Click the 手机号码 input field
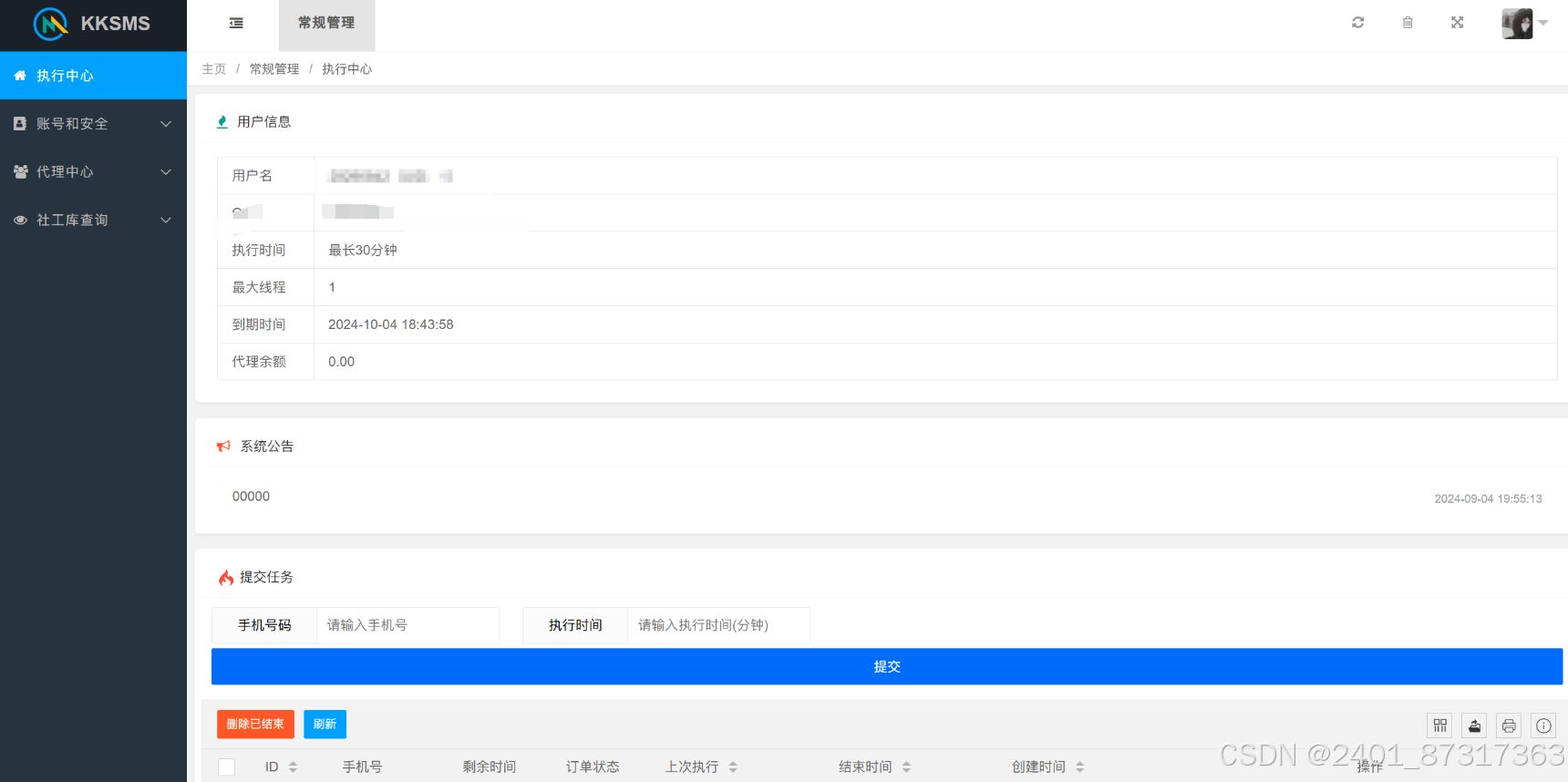Viewport: 1568px width, 782px height. (x=407, y=625)
